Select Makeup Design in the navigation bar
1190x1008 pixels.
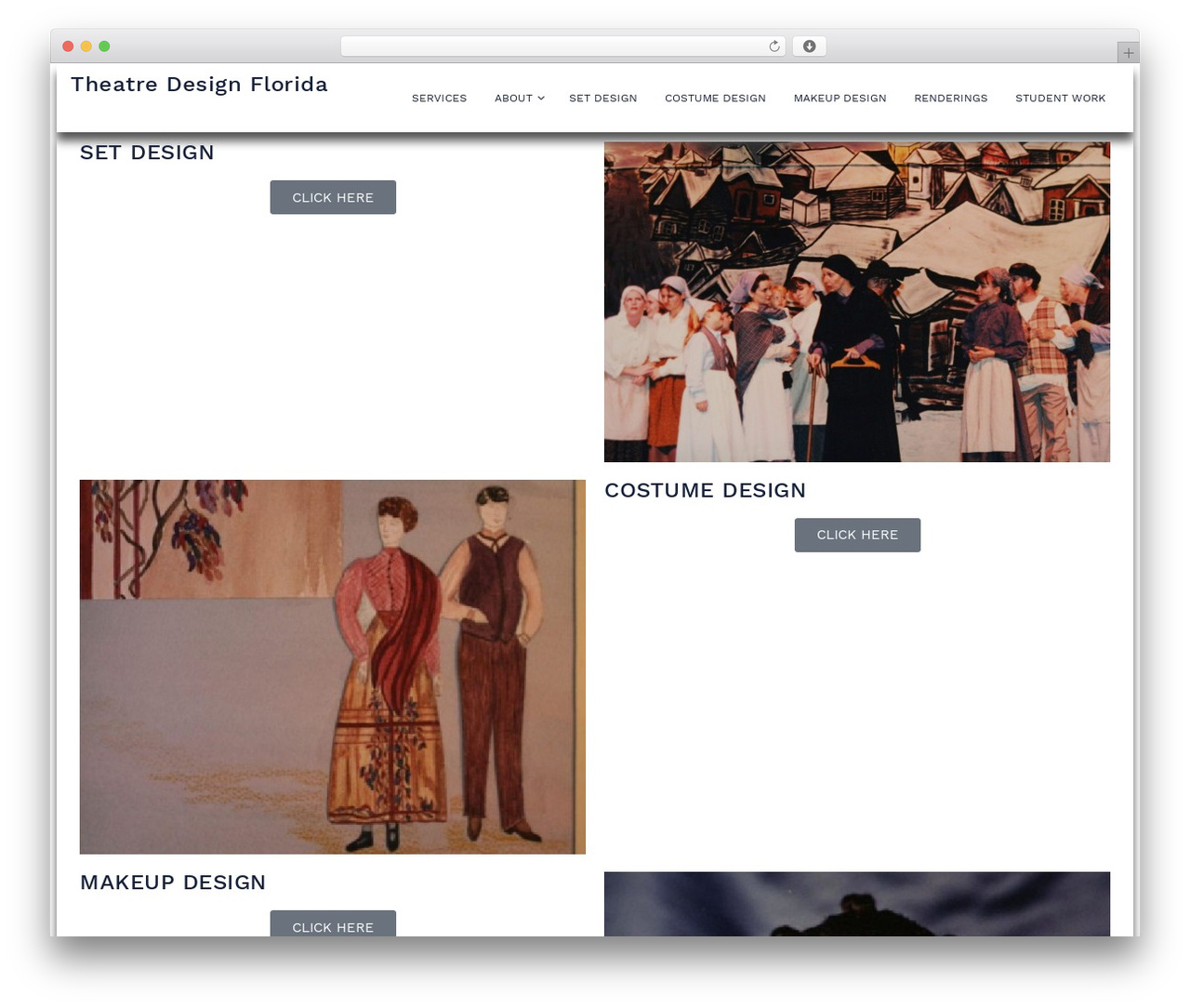[x=840, y=98]
